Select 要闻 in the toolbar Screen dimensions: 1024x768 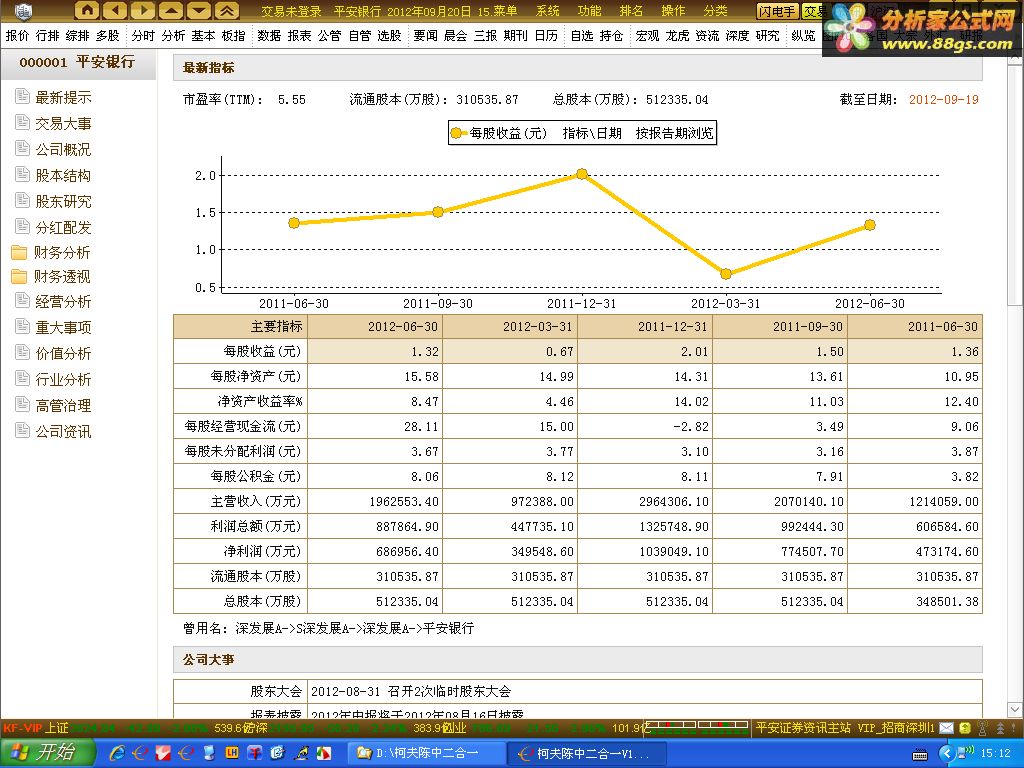click(425, 36)
